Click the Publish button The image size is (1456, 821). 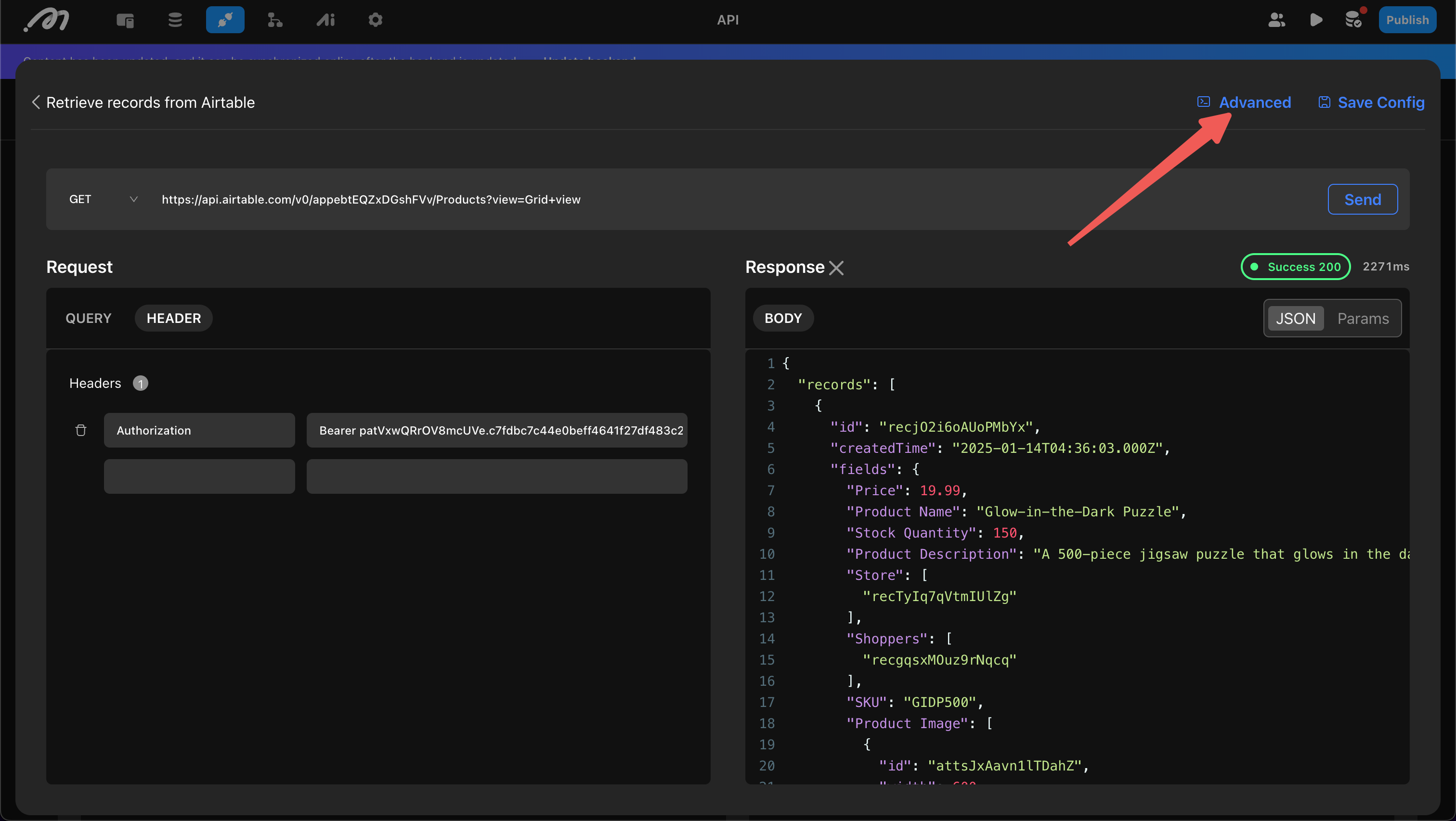(x=1407, y=20)
